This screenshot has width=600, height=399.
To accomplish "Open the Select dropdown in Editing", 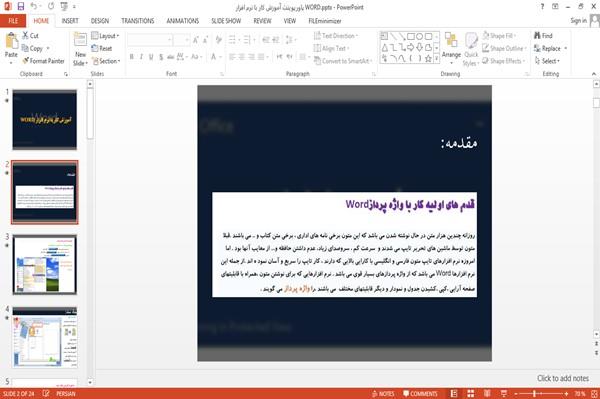I will point(547,61).
